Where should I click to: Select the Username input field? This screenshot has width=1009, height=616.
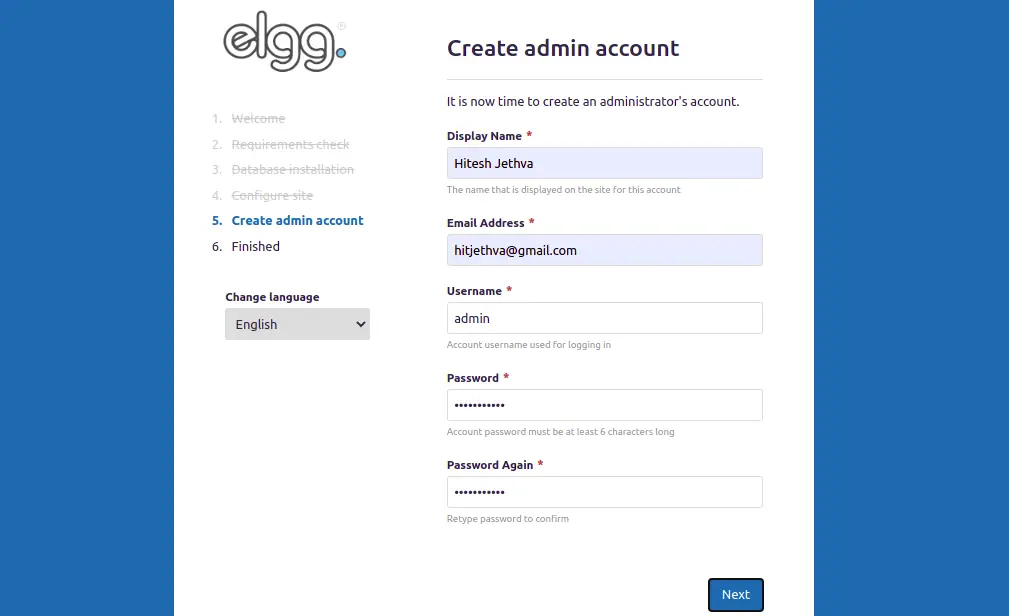[604, 318]
